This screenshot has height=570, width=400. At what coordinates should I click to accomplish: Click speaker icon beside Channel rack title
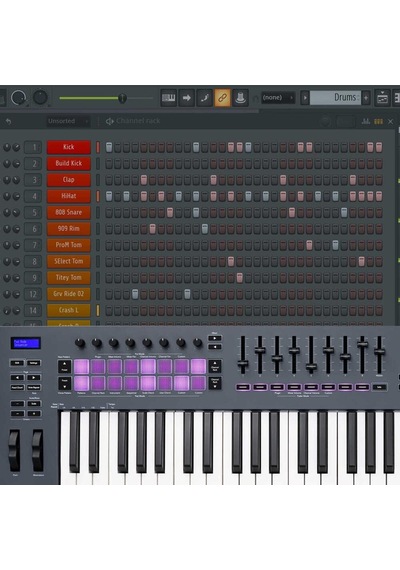pyautogui.click(x=110, y=121)
